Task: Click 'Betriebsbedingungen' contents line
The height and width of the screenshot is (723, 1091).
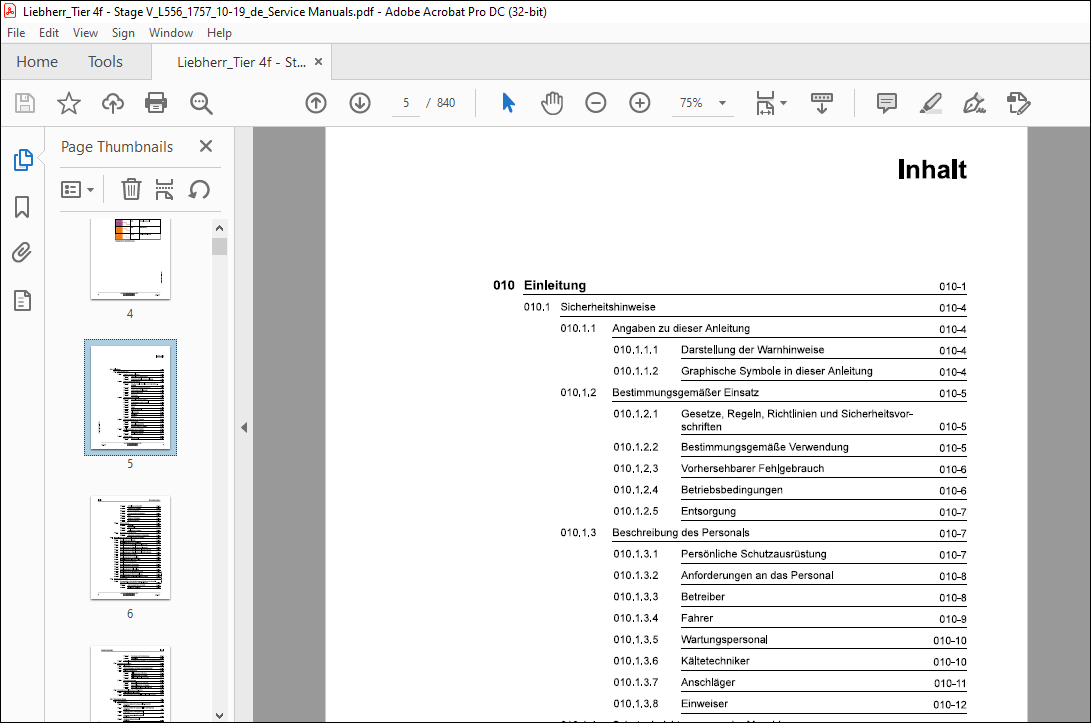Action: coord(731,490)
